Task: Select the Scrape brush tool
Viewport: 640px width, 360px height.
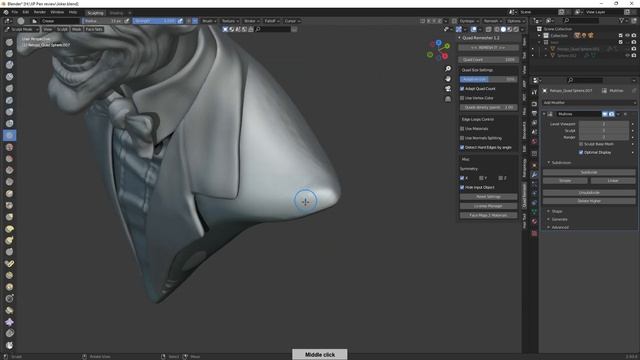Action: [x=9, y=182]
